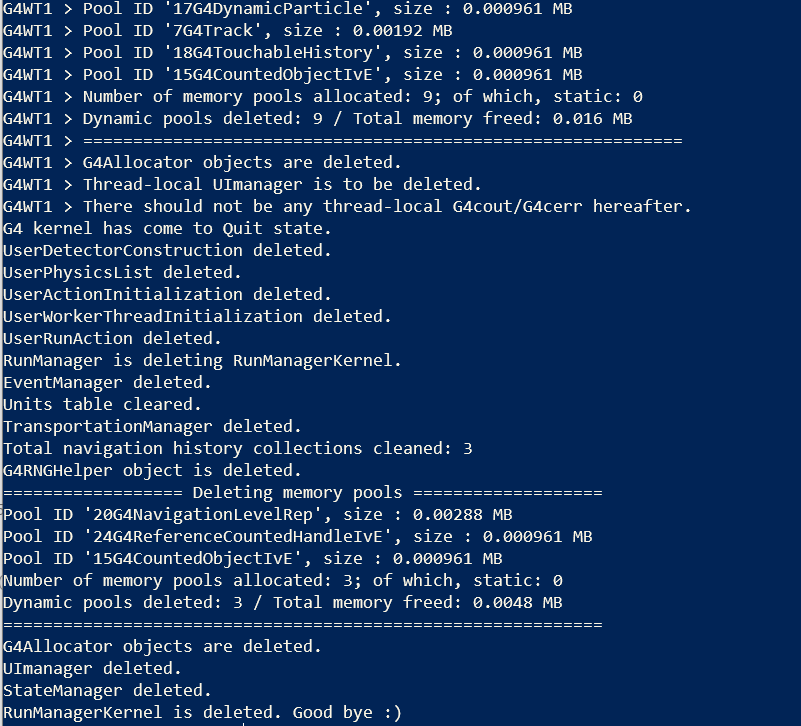
Task: Click 'TransportationManager deleted' text
Action: click(152, 427)
